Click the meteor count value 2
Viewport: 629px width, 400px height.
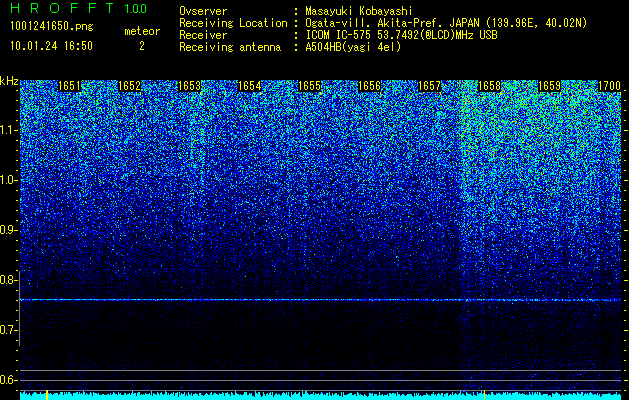(142, 46)
